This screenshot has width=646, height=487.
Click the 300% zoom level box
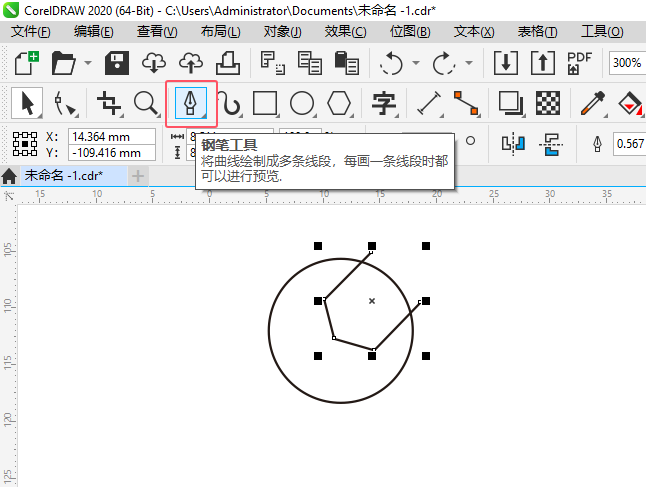pyautogui.click(x=627, y=63)
